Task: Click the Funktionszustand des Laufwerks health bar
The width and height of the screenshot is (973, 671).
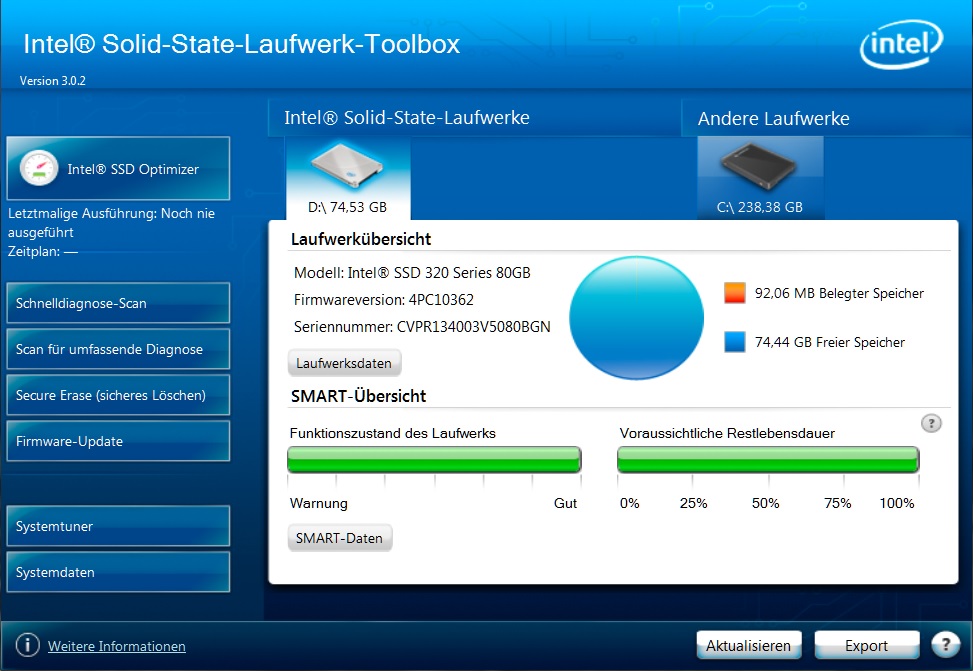Action: (434, 460)
